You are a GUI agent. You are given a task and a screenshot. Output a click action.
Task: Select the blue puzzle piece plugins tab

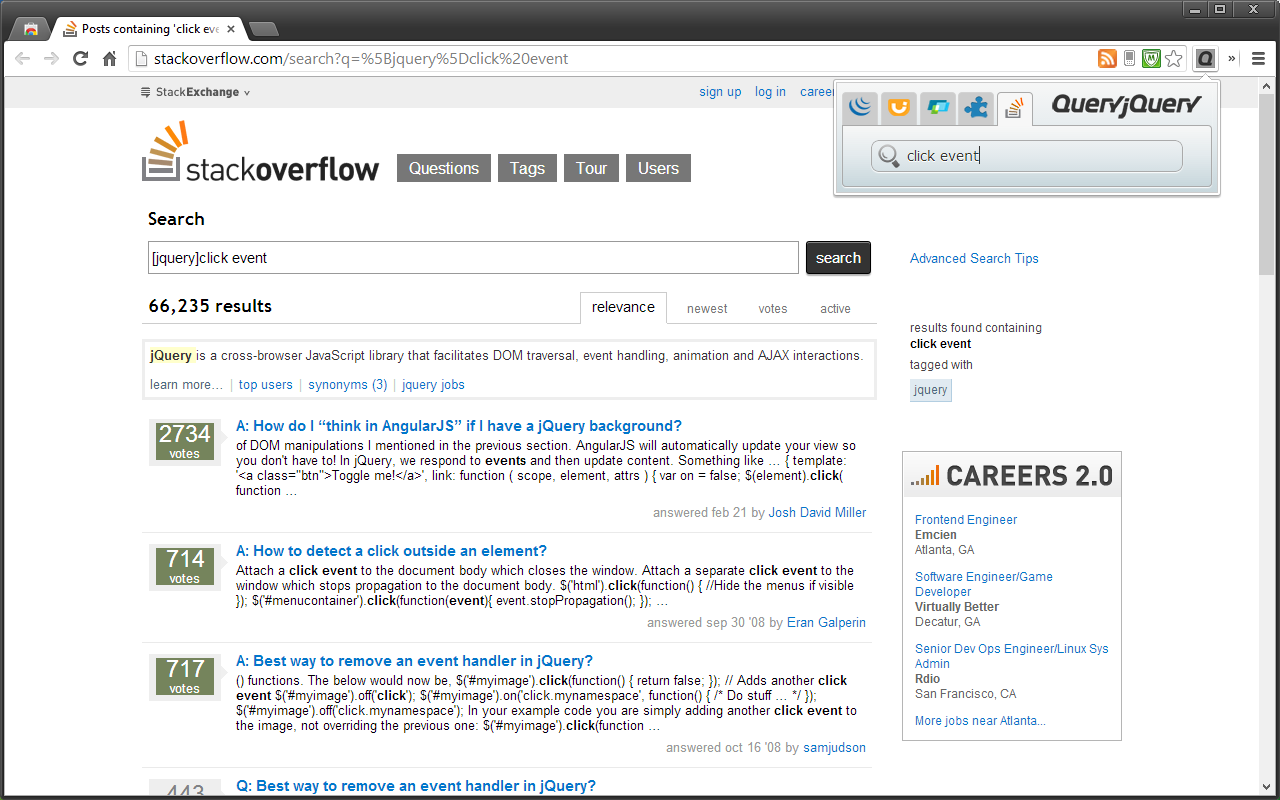[x=976, y=107]
